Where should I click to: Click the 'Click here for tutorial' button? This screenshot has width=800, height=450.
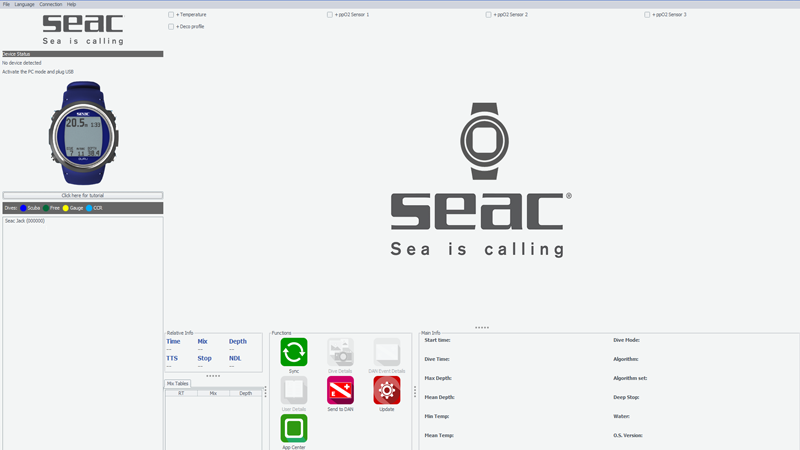[83, 195]
